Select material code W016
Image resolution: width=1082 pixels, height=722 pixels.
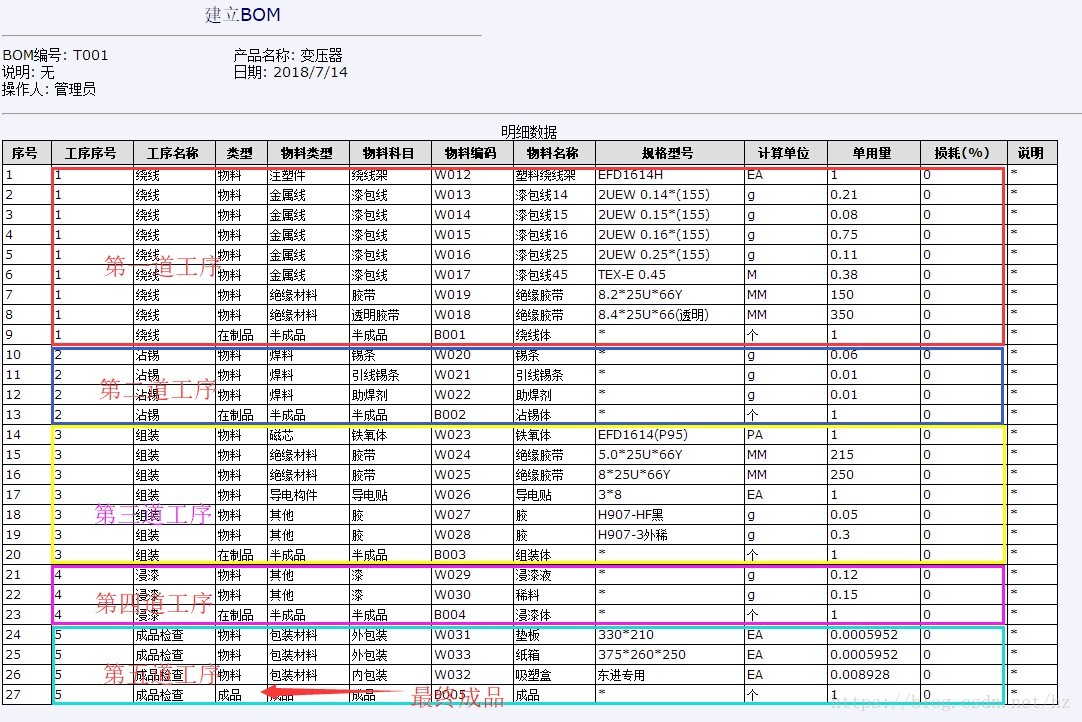[453, 255]
